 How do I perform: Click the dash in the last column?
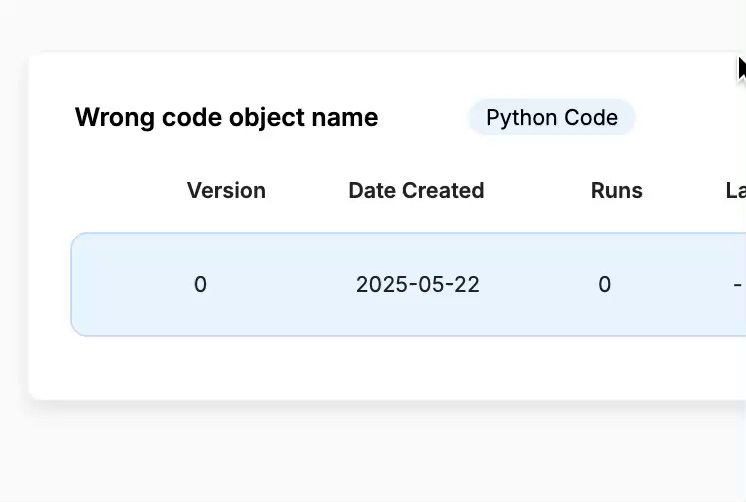pyautogui.click(x=737, y=285)
